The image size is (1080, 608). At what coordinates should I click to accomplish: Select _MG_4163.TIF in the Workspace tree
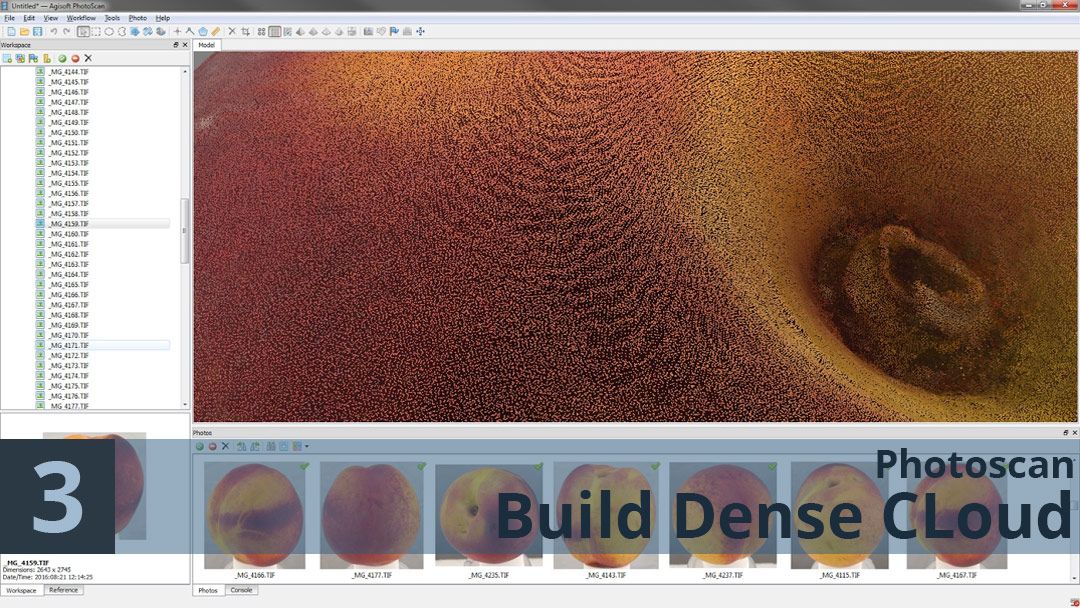coord(69,264)
